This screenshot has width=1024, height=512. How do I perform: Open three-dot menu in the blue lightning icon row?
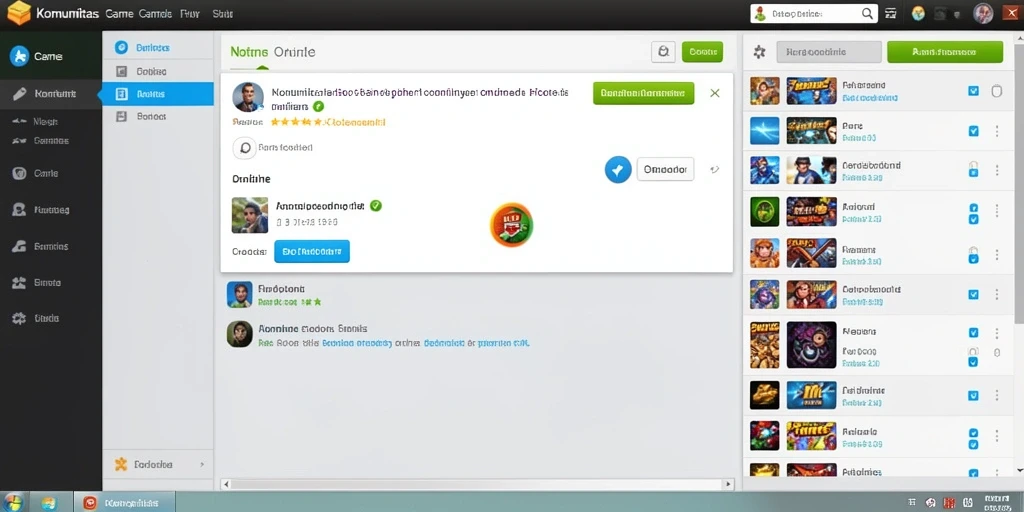(997, 131)
